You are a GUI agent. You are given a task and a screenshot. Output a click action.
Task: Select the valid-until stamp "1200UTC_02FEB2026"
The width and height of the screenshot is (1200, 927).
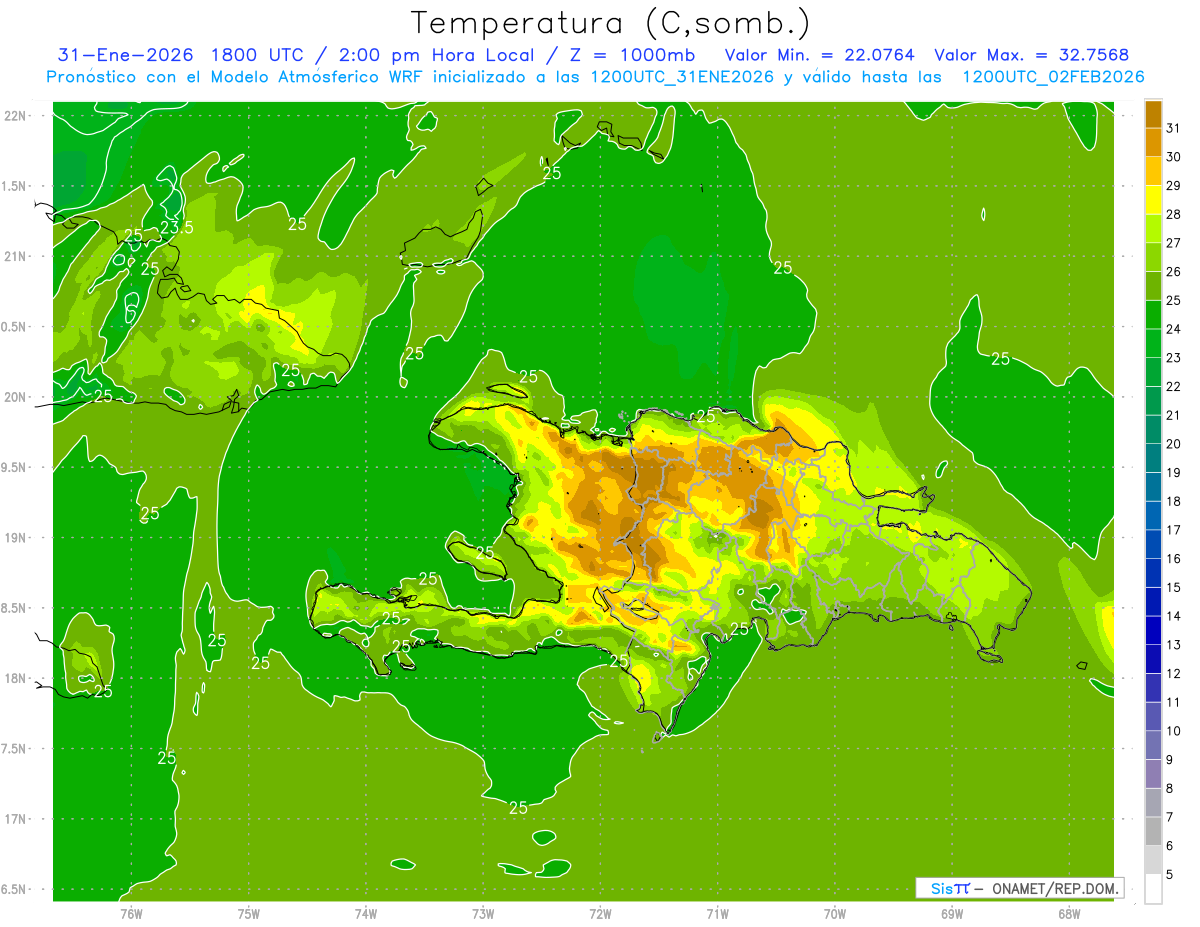(1053, 77)
